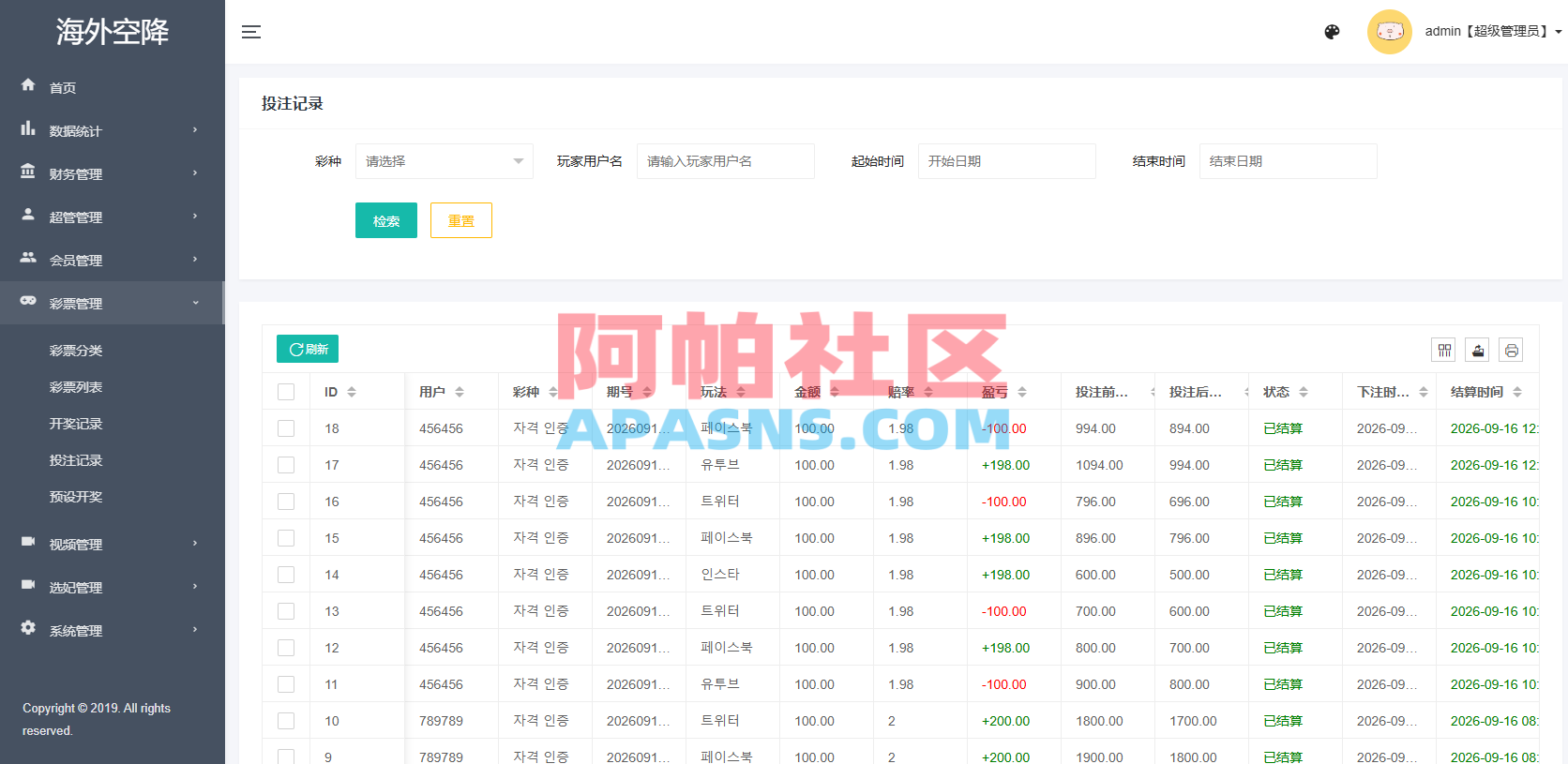Open 开奖记录 submenu item
Screen dimensions: 1568x764
coord(76,424)
